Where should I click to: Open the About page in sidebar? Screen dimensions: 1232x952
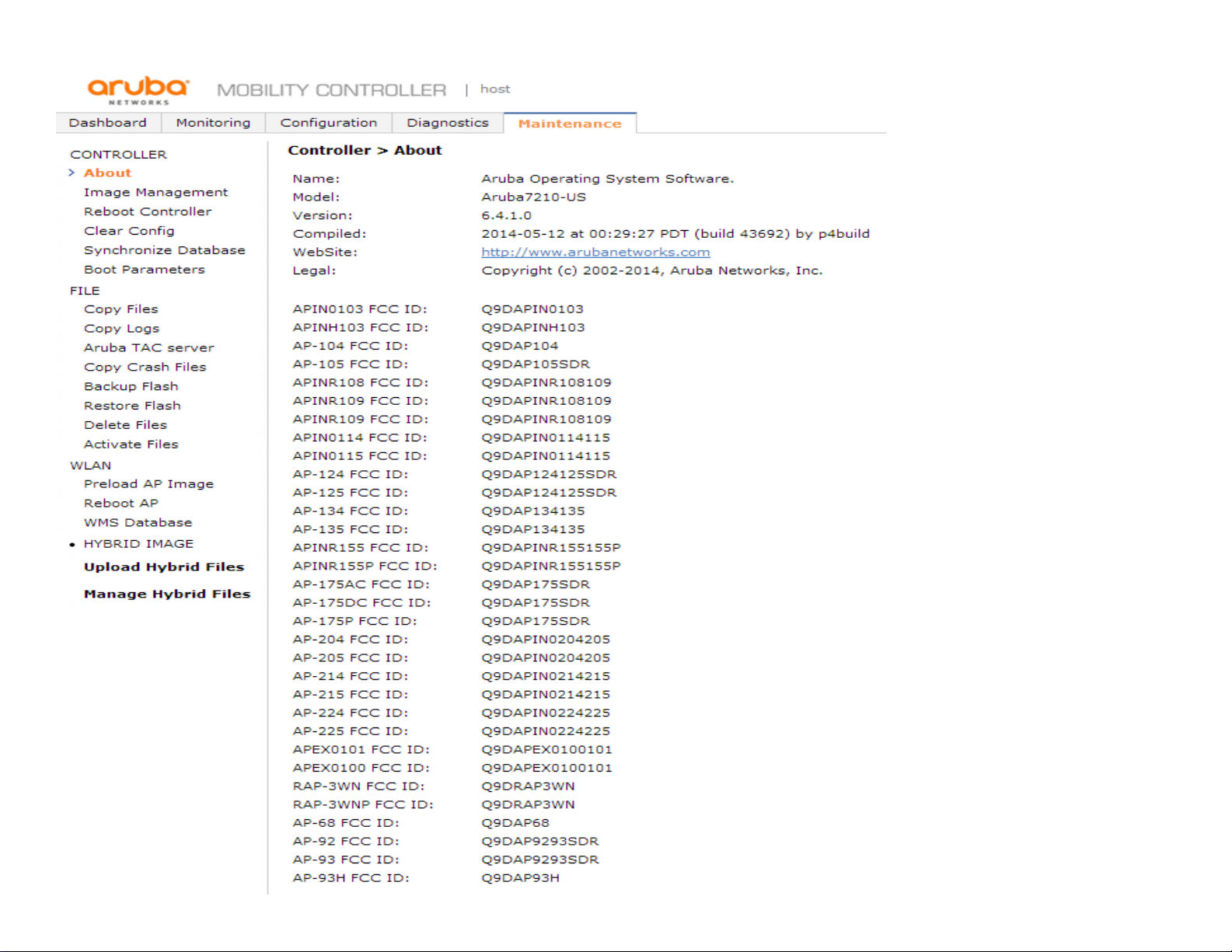click(107, 173)
